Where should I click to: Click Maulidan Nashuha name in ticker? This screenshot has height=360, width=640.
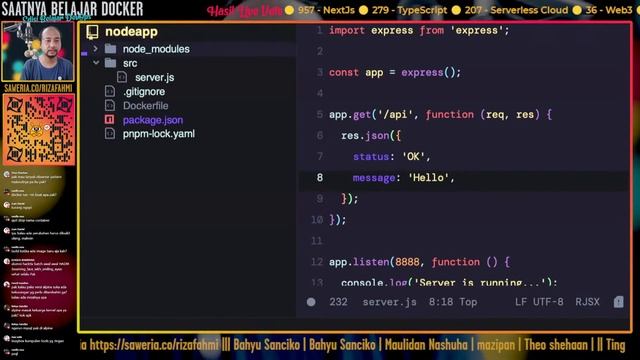[426, 345]
